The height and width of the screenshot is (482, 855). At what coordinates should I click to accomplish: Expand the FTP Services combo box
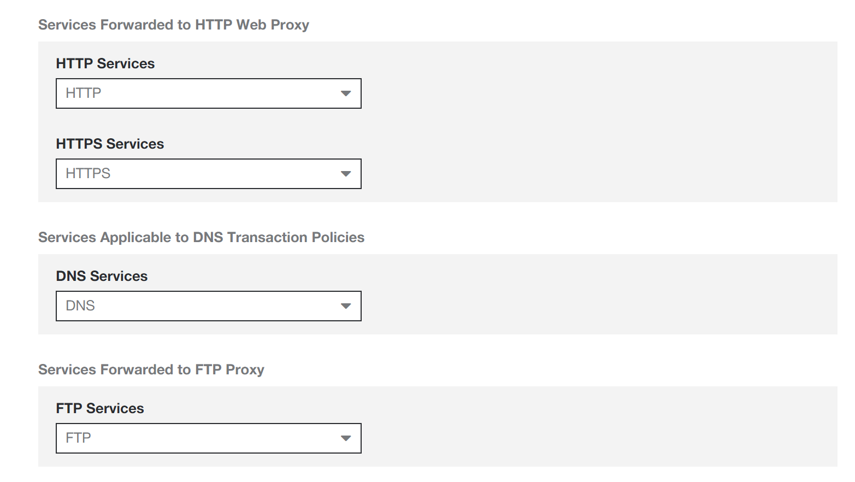[x=208, y=438]
